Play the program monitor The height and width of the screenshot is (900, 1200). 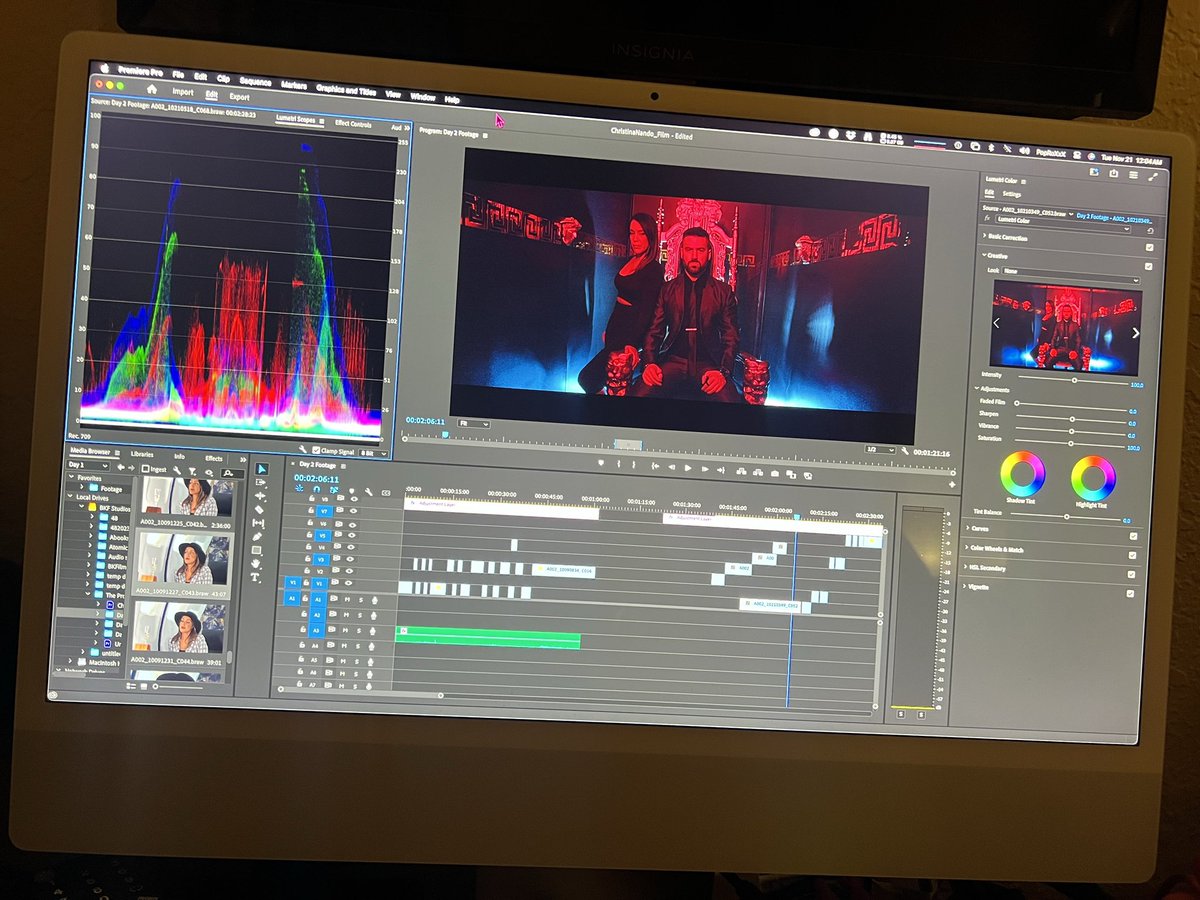pyautogui.click(x=688, y=468)
